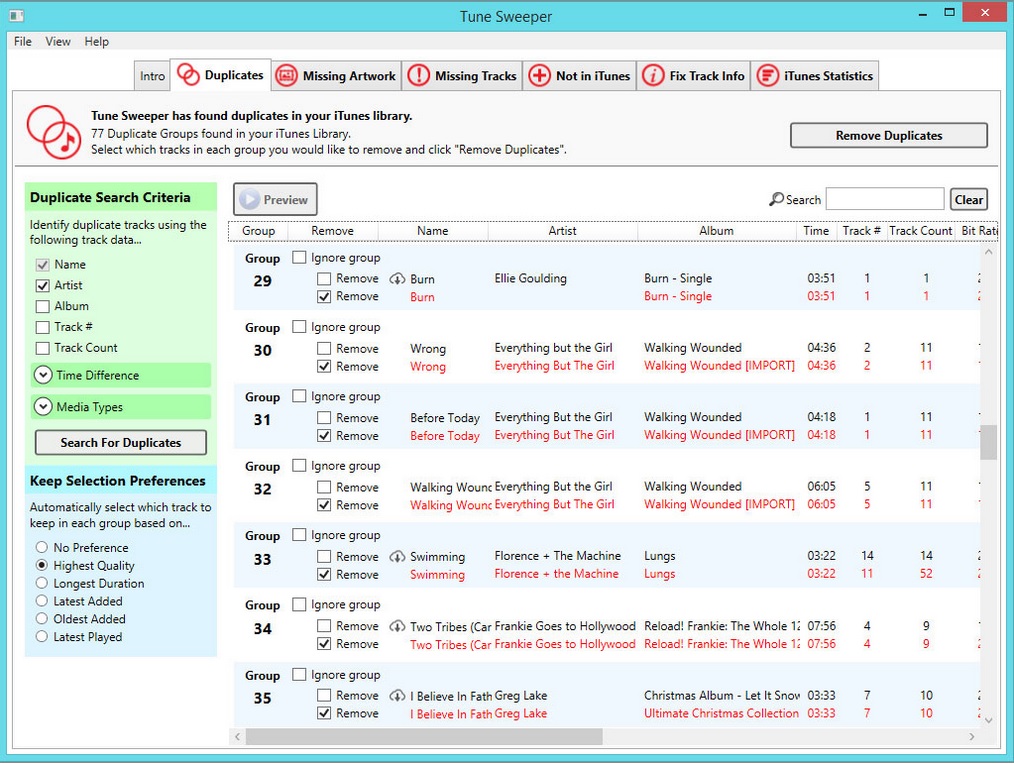Click into the Search text field
Viewport: 1014px width, 764px height.
884,199
